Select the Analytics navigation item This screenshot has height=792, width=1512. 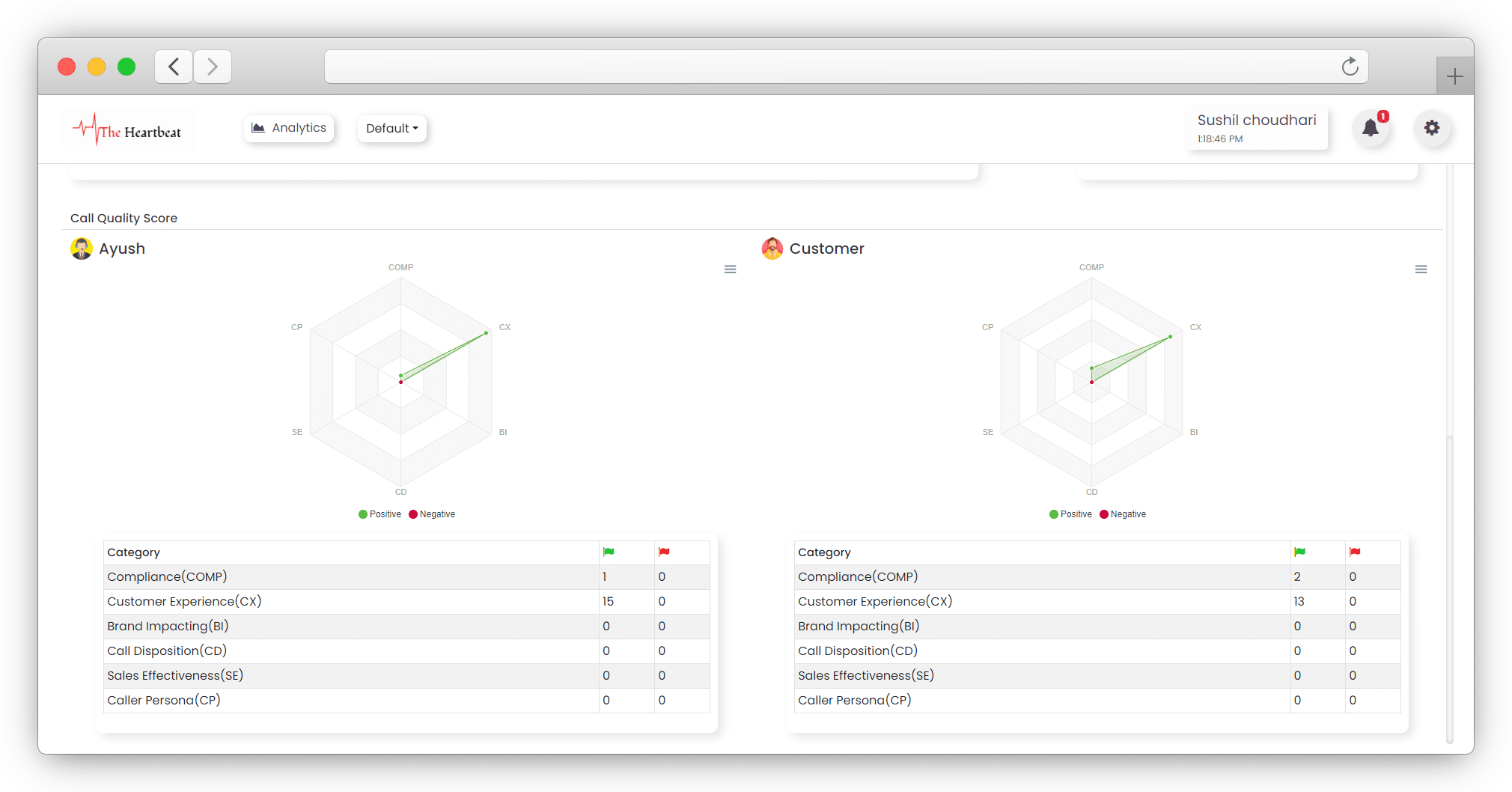click(x=298, y=127)
